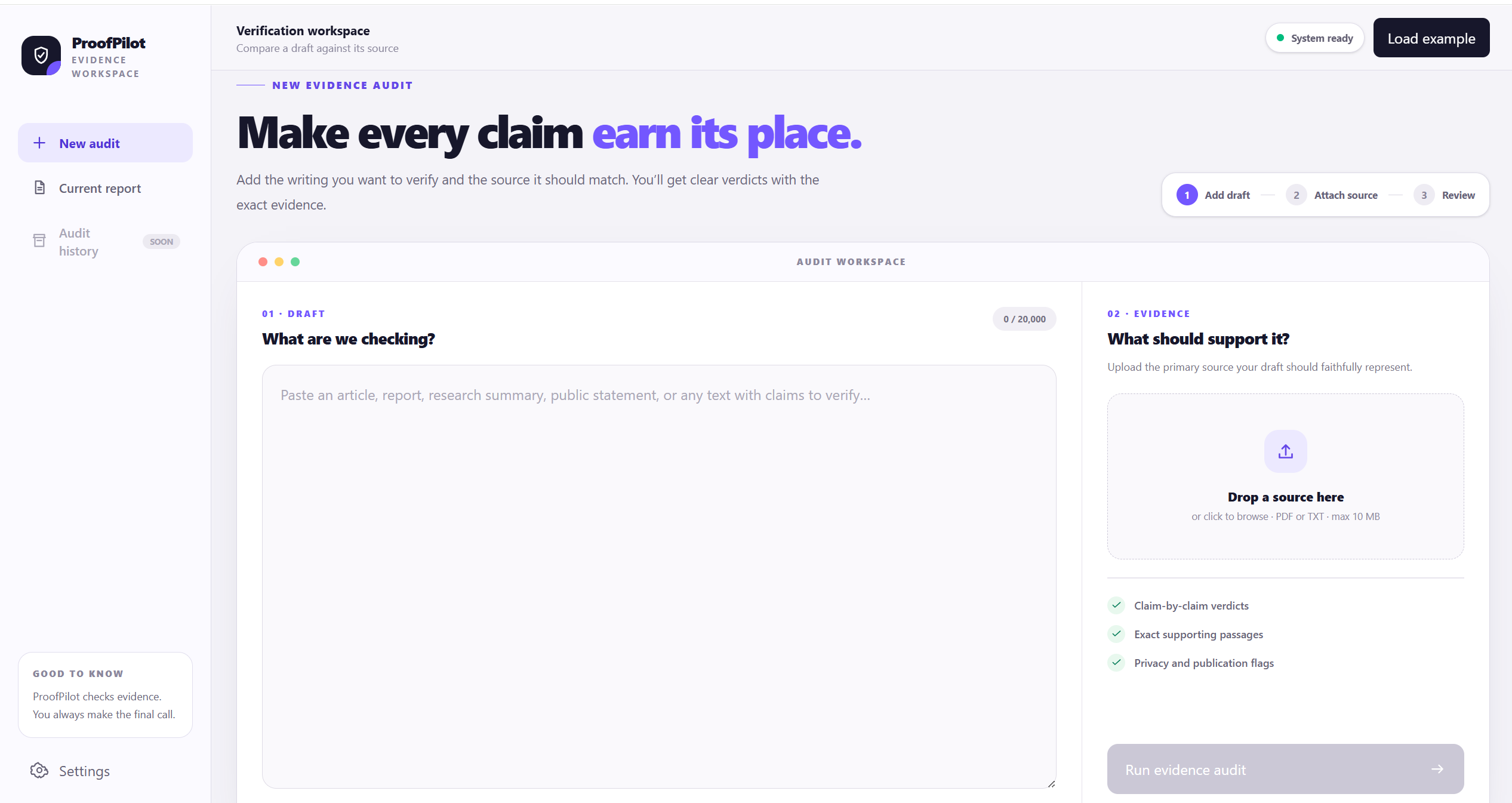Click the plus icon beside New audit
The height and width of the screenshot is (803, 1512).
click(39, 143)
